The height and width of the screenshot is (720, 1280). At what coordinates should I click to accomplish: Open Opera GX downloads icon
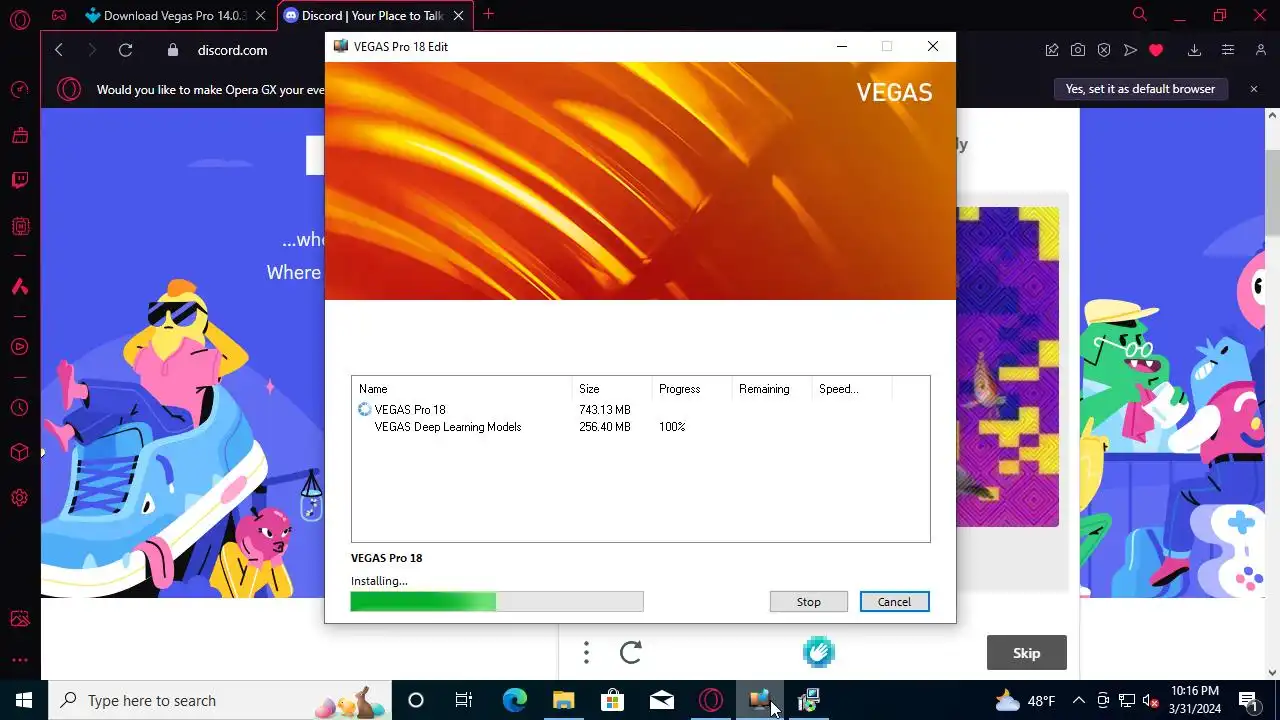[1194, 50]
